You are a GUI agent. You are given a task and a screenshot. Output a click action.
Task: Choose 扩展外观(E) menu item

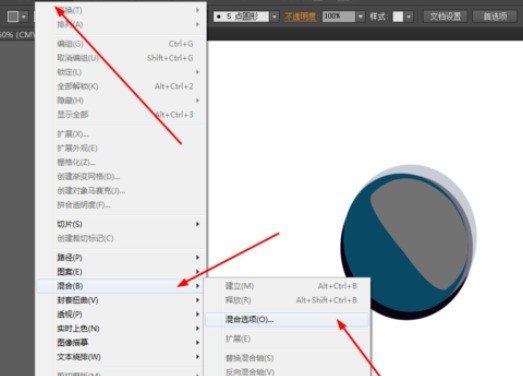[x=121, y=148]
